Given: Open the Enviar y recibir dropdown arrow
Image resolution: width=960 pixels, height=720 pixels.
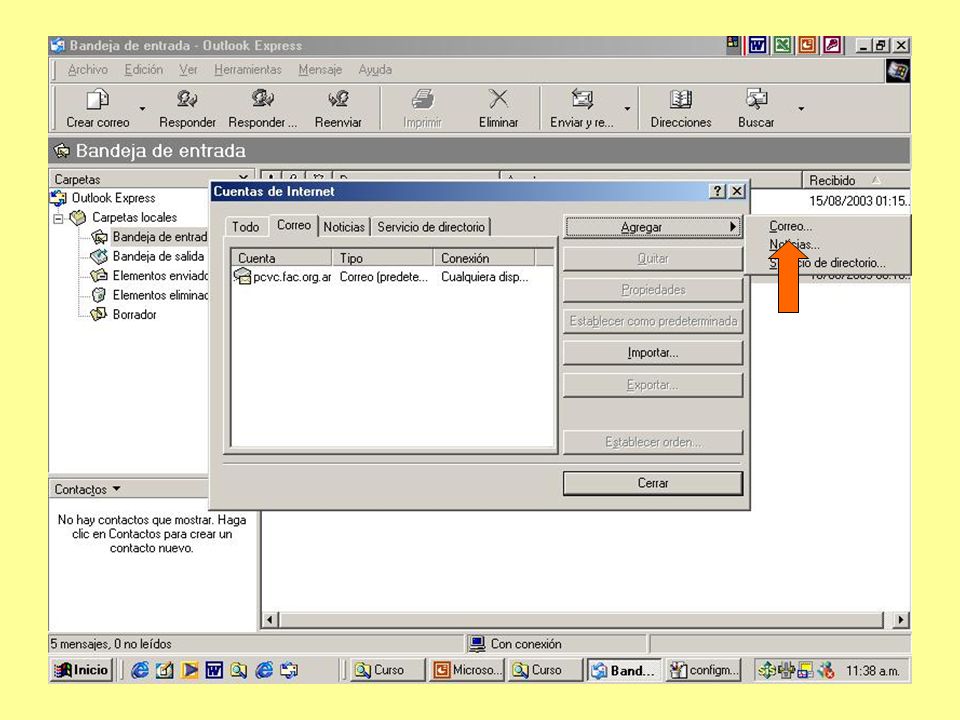Looking at the screenshot, I should 627,109.
